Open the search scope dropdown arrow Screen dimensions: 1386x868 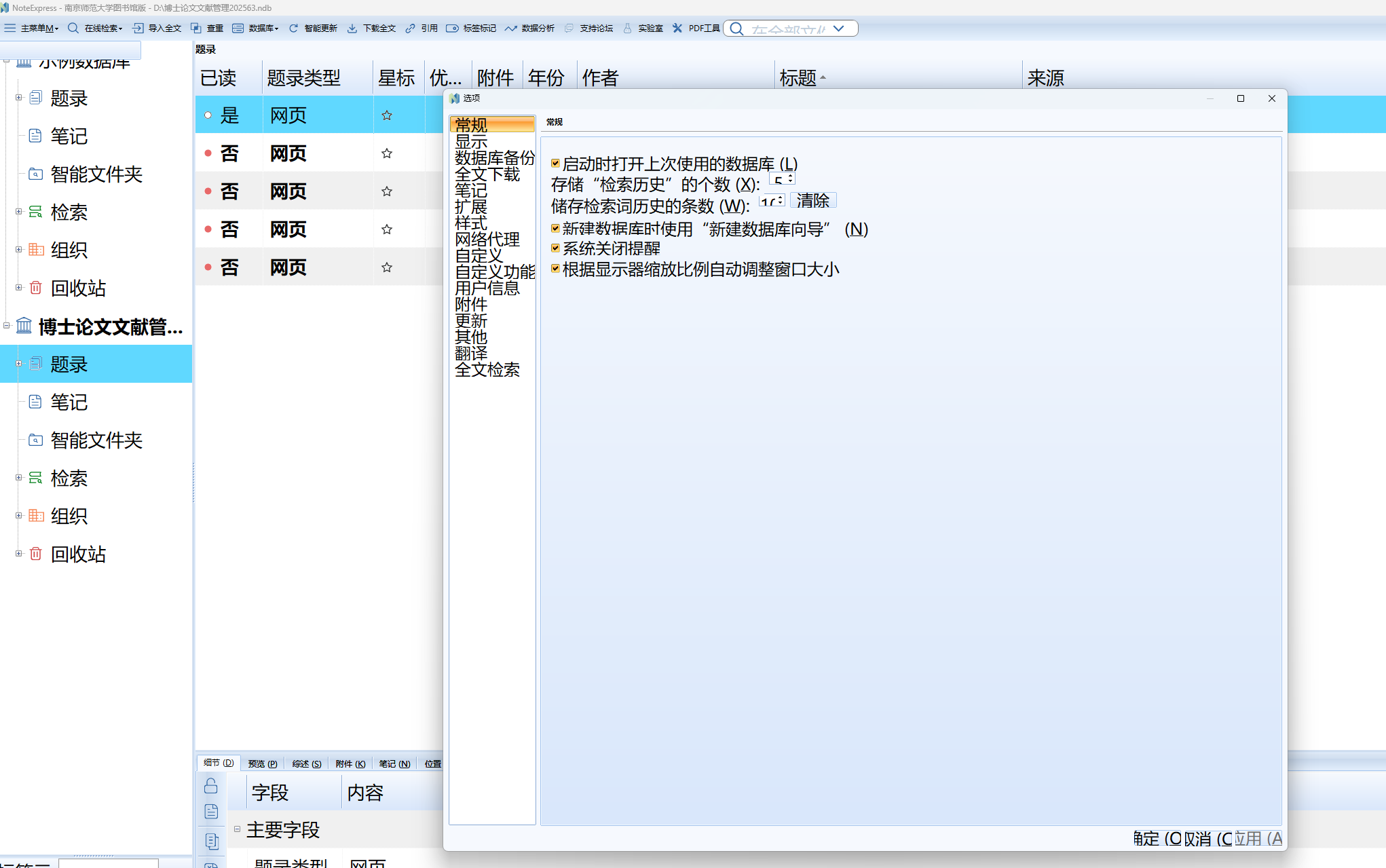[839, 29]
